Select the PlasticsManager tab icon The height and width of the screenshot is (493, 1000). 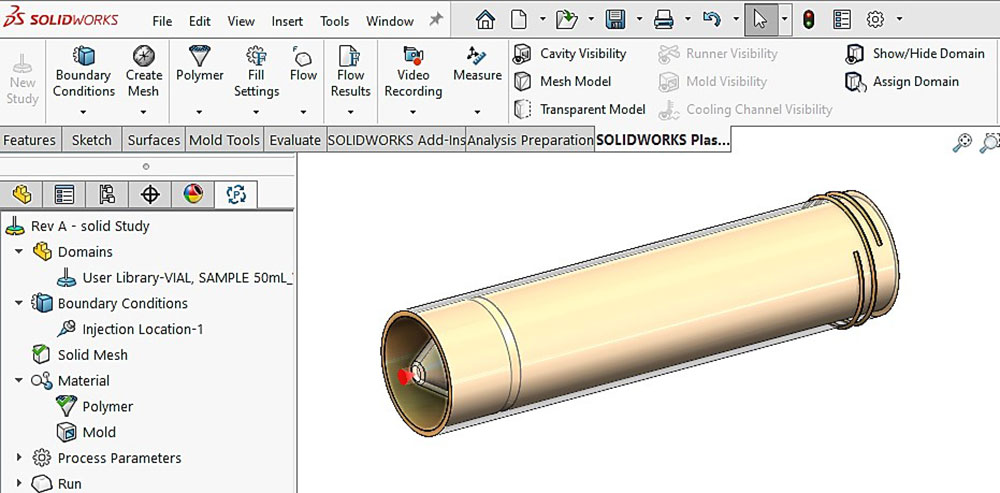pos(236,194)
